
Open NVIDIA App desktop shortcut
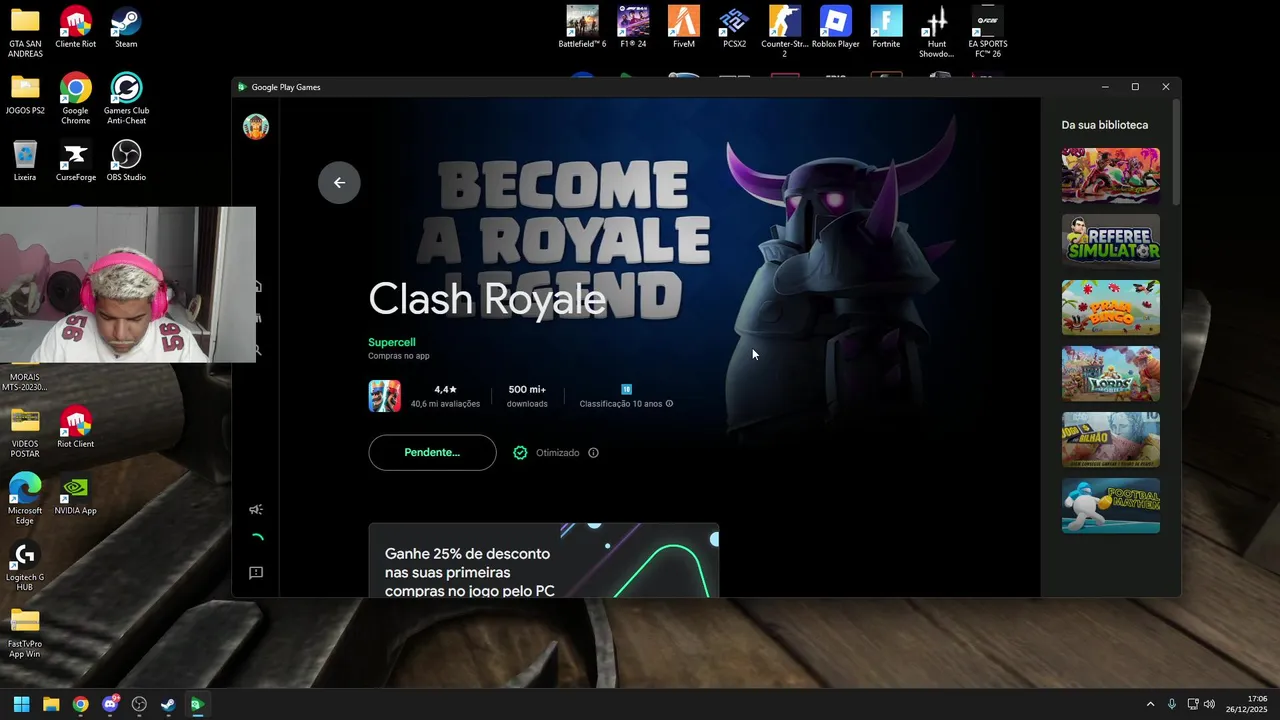(75, 495)
